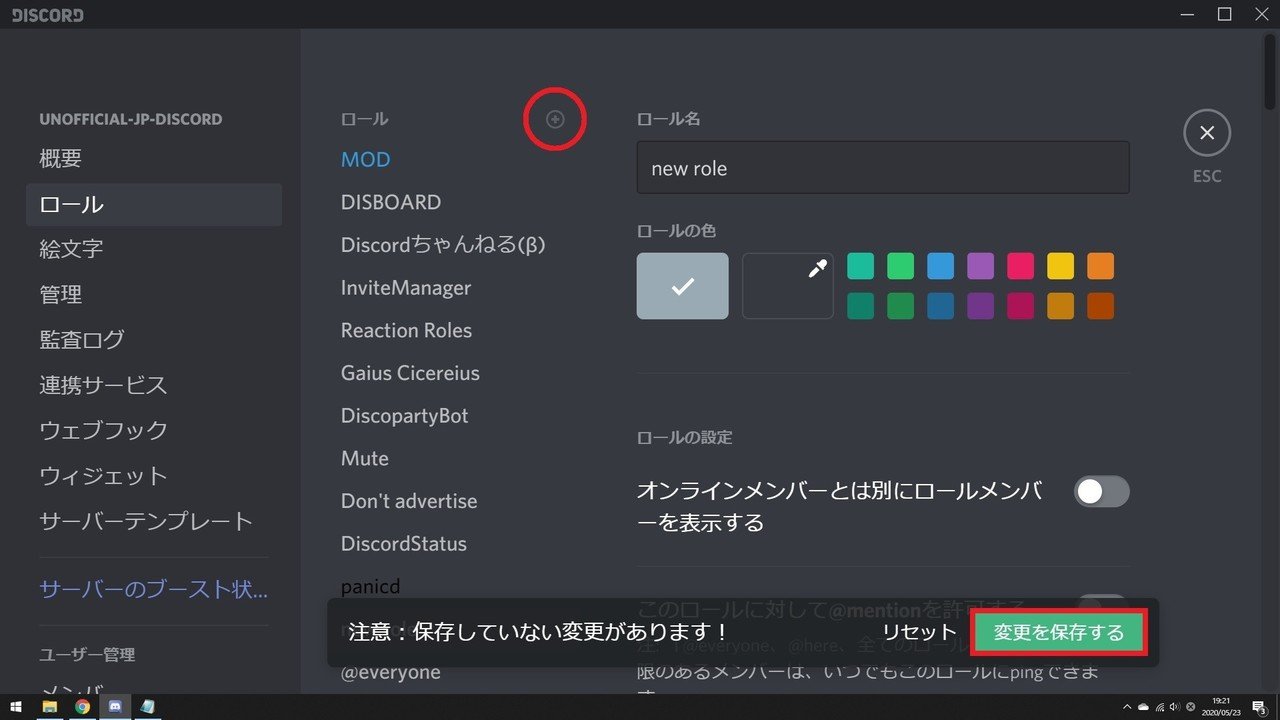
Task: Select the DISBOARD role
Action: pos(391,202)
